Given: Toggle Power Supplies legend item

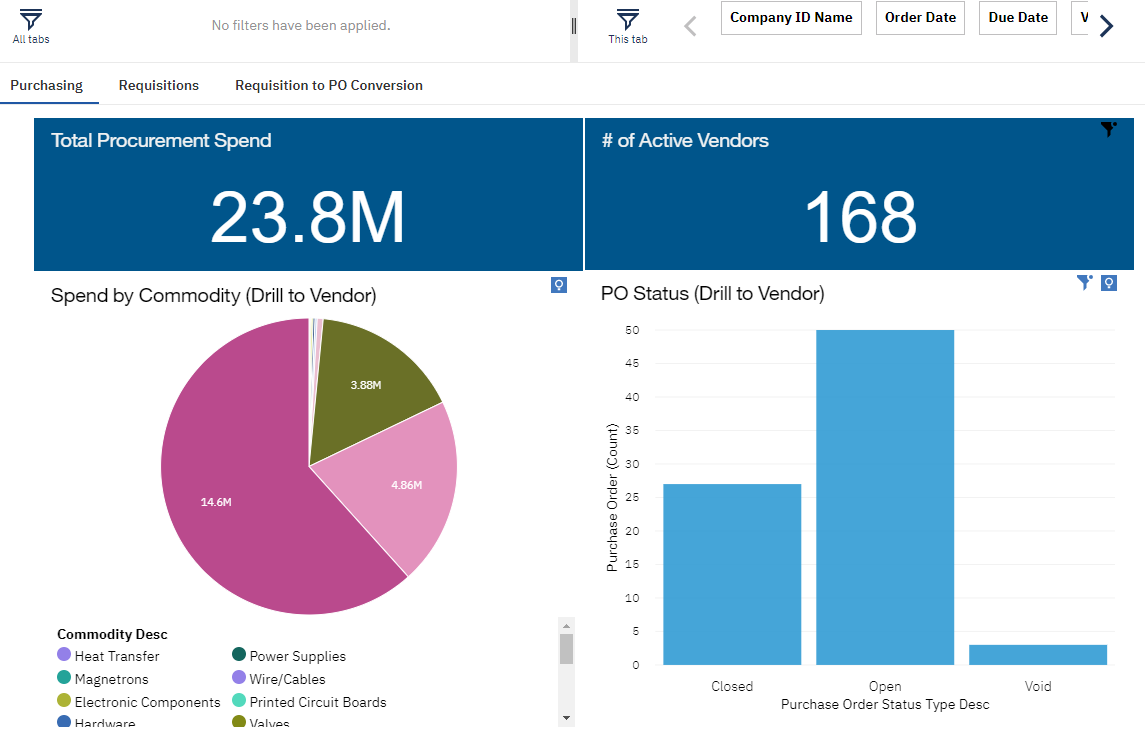Looking at the screenshot, I should click(297, 656).
